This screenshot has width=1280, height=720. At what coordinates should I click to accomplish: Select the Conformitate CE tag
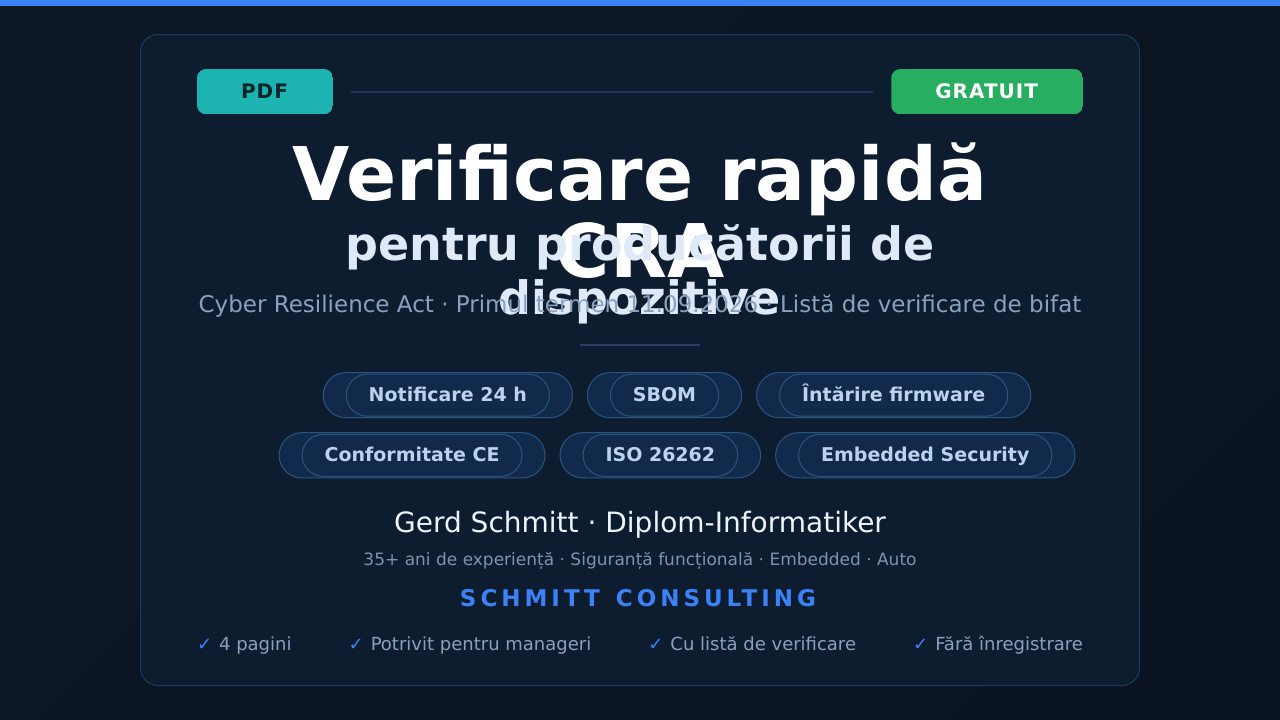pyautogui.click(x=412, y=455)
